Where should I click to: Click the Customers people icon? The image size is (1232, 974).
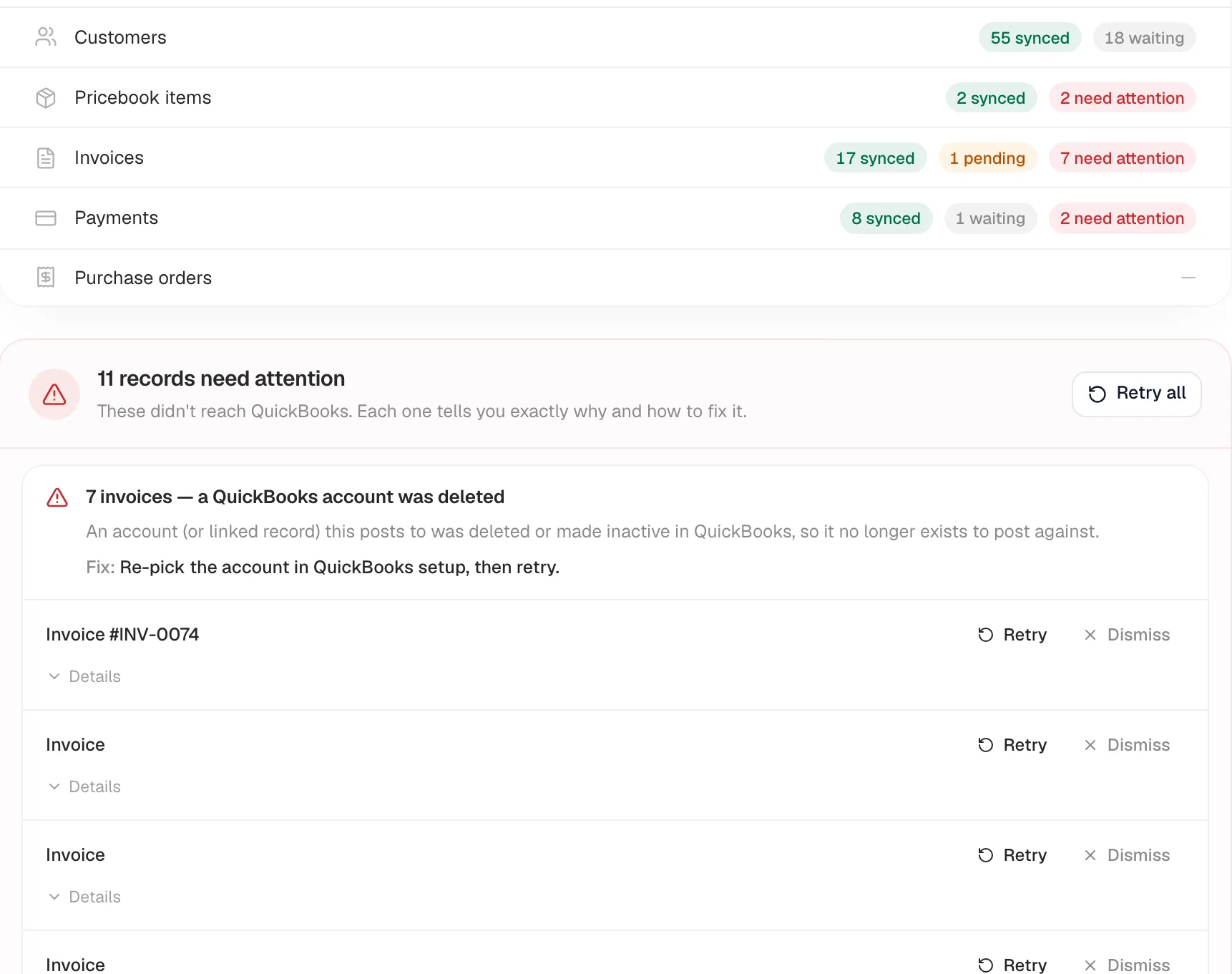coord(46,37)
